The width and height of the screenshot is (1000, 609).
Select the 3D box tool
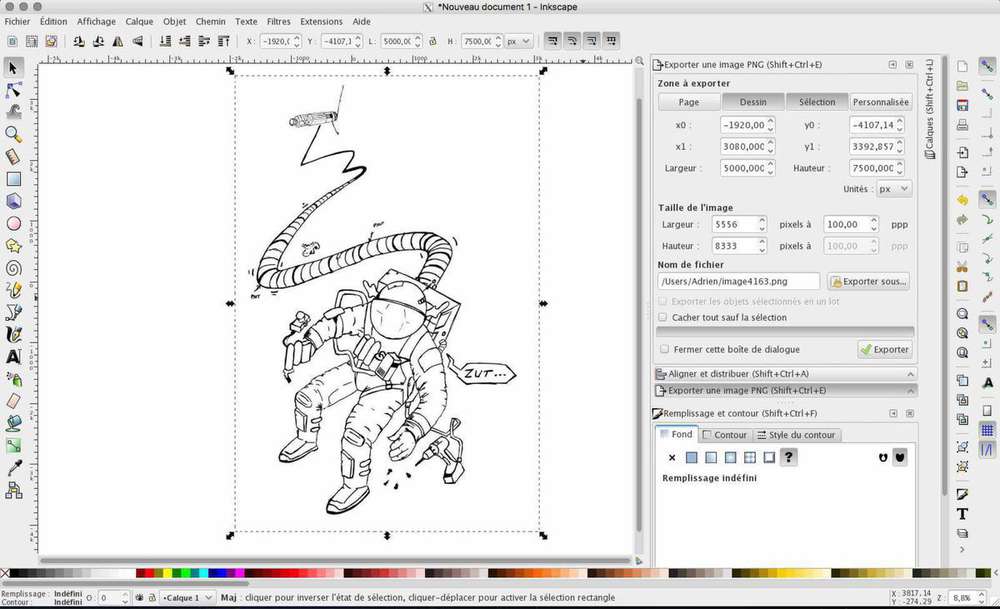coord(13,202)
